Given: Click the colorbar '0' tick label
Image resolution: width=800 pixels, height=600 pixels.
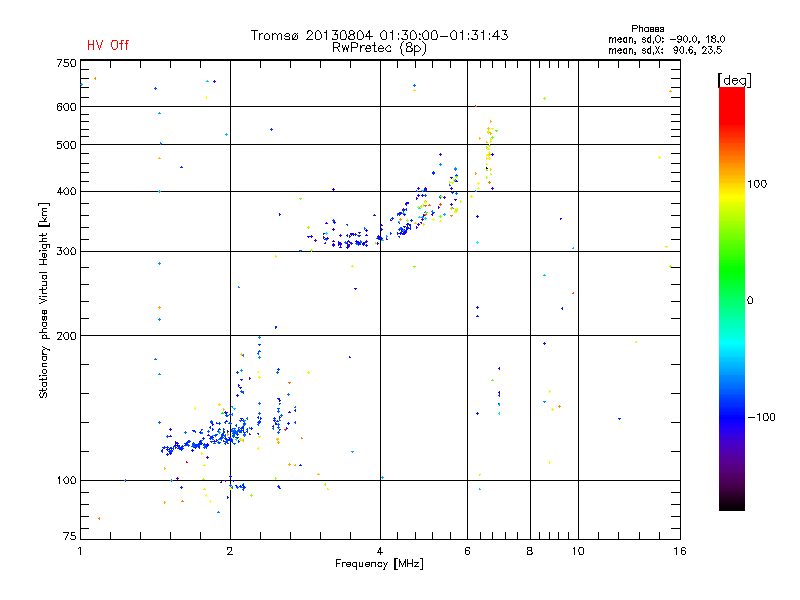Looking at the screenshot, I should (750, 301).
